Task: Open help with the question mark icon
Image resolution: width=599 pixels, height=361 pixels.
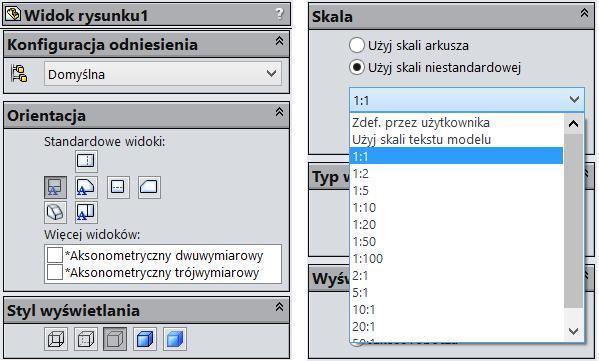Action: (280, 14)
